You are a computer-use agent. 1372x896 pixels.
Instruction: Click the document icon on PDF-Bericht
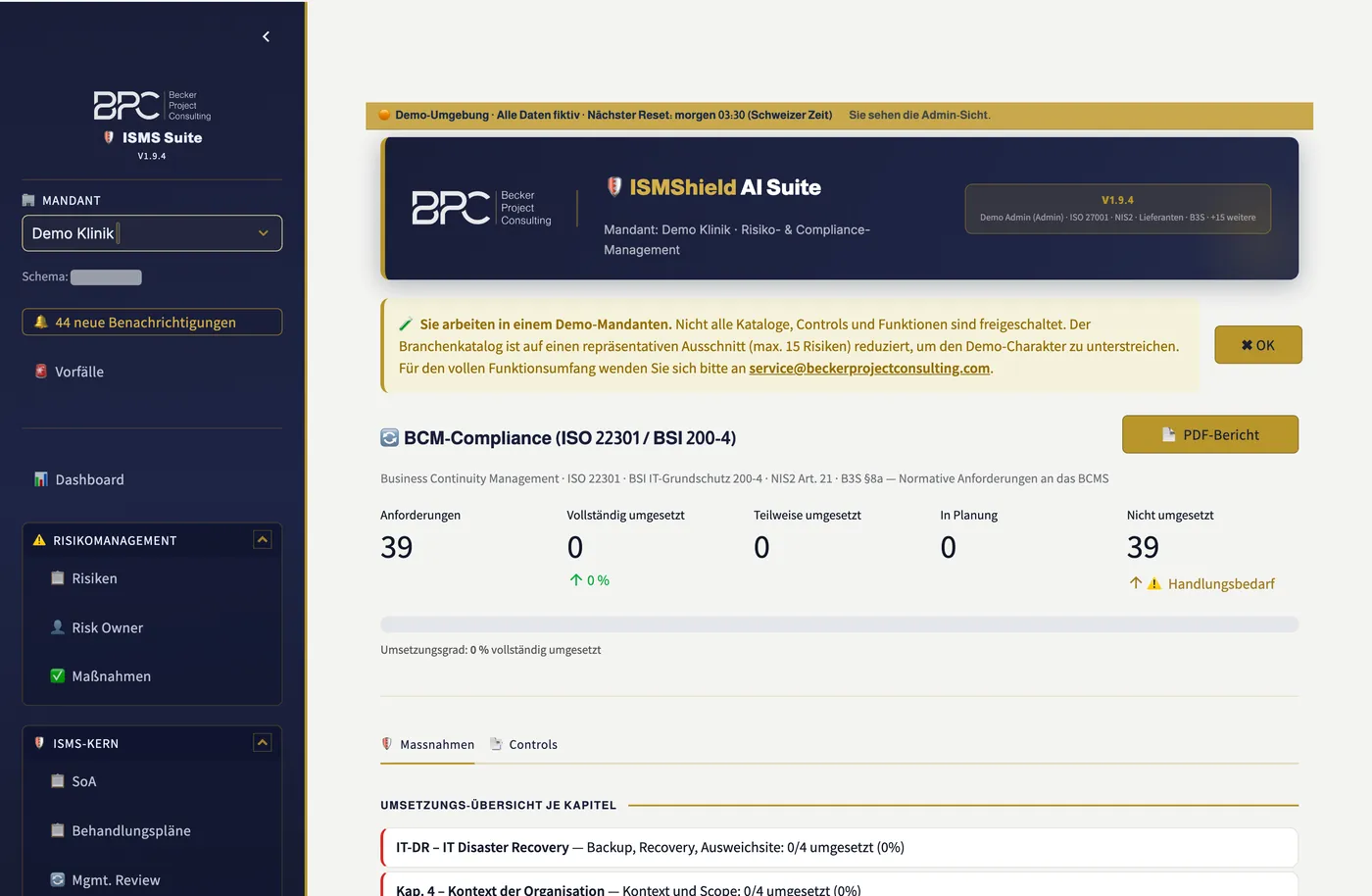[x=1169, y=434]
